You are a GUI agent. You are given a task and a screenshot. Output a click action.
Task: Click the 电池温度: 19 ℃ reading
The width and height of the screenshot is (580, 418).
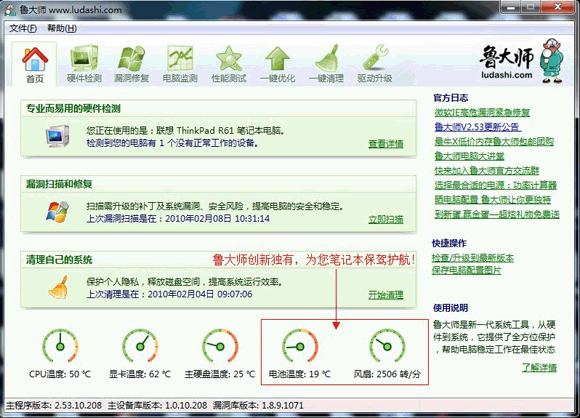point(300,374)
